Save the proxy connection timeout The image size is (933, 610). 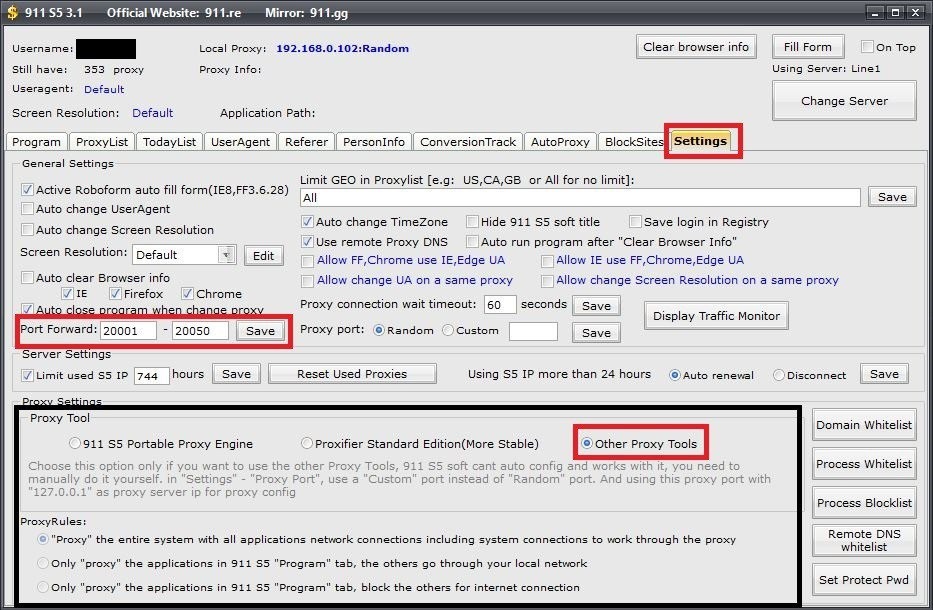click(596, 306)
